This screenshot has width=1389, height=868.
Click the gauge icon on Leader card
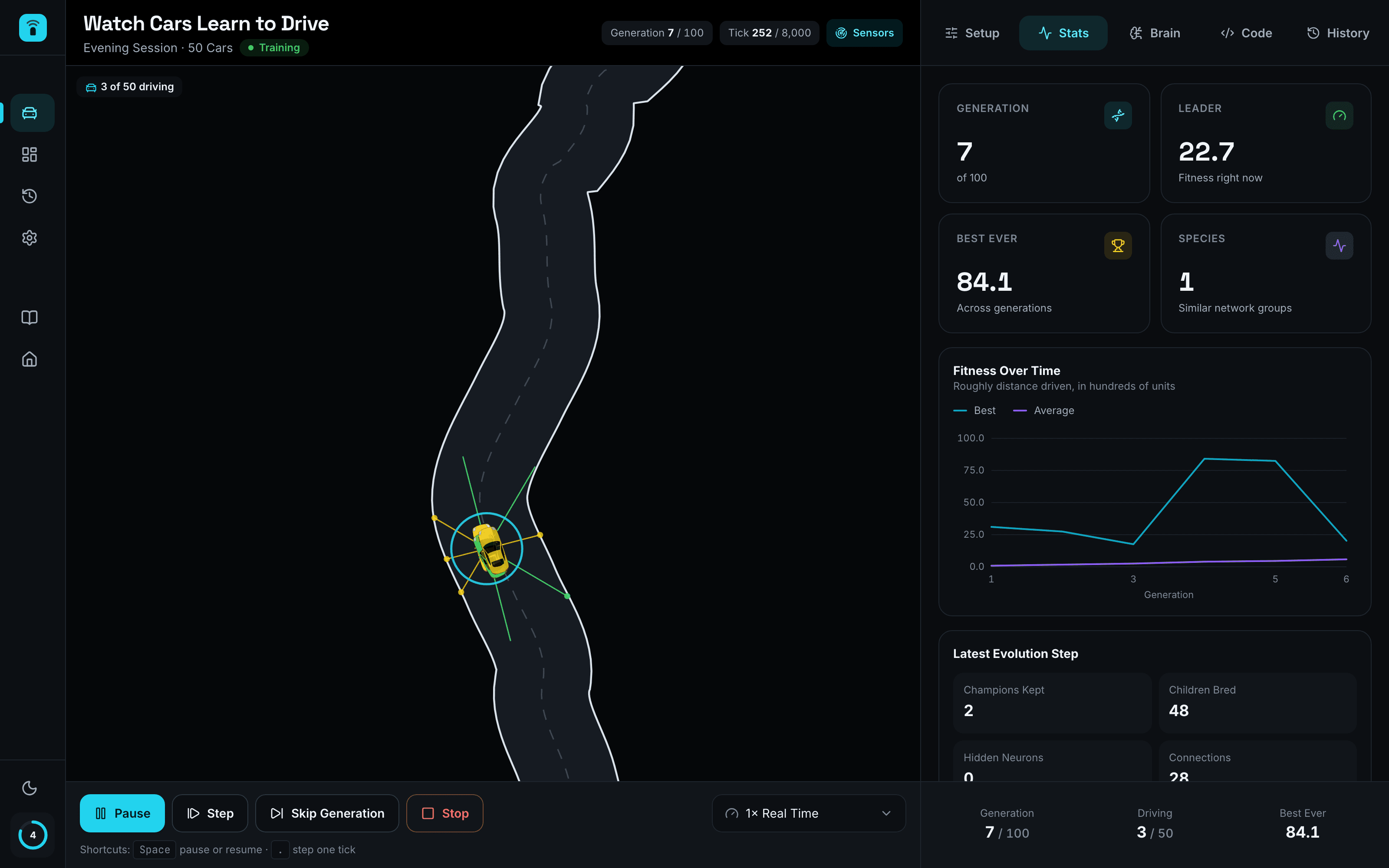tap(1339, 115)
